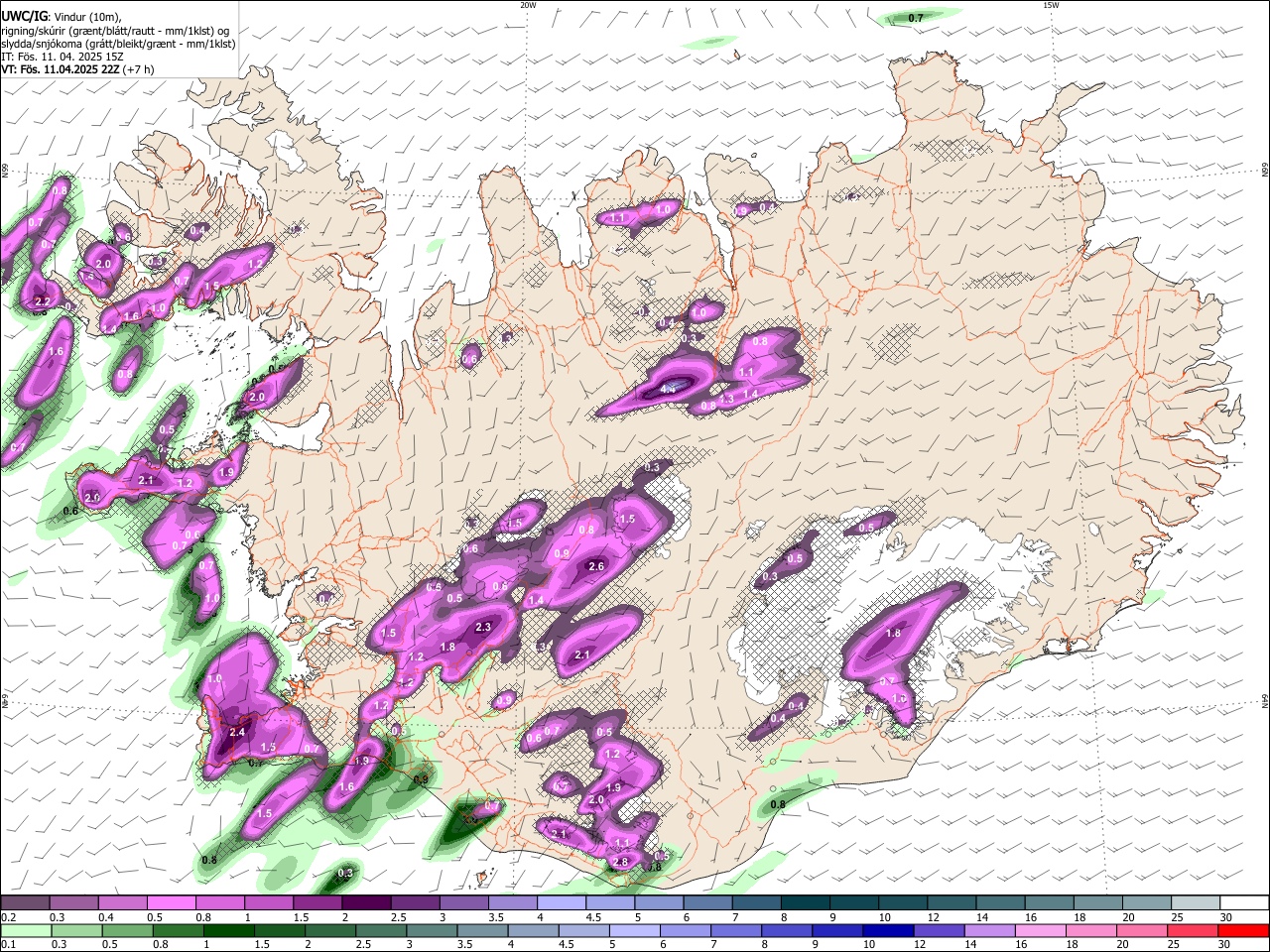This screenshot has width=1270, height=952.
Task: Click the 2.4 precipitation value on the map
Action: click(x=236, y=732)
